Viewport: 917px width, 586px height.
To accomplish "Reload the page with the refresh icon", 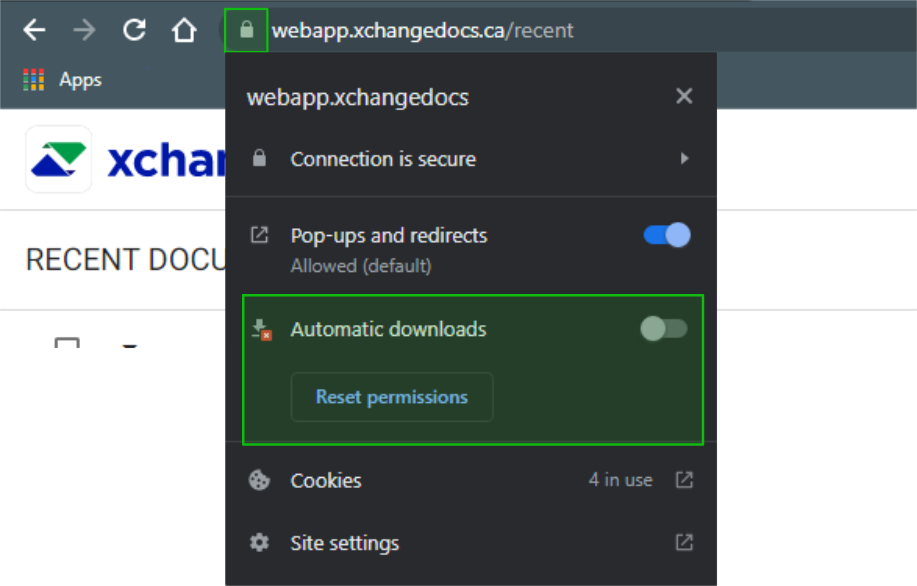I will pos(135,30).
